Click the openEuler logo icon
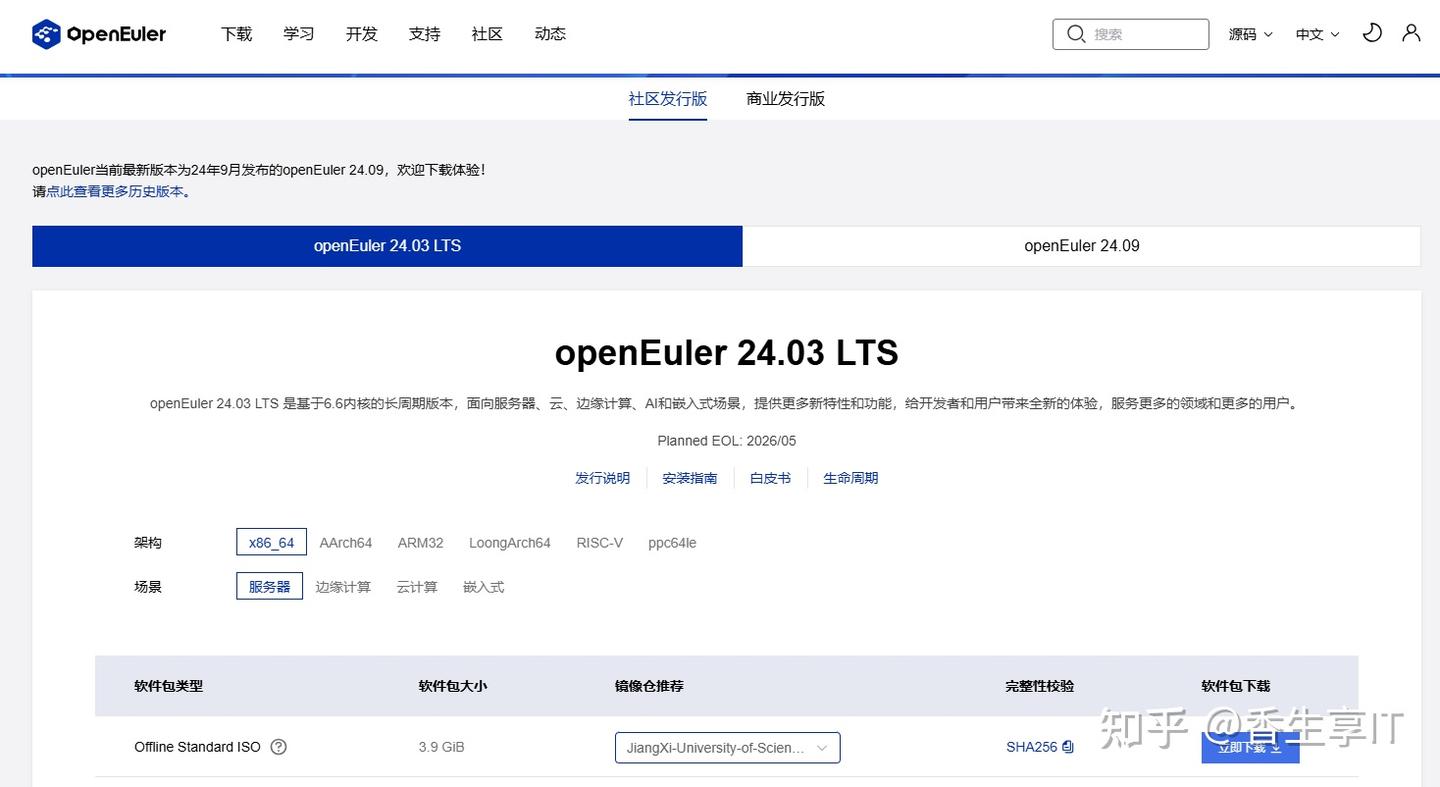 [44, 33]
